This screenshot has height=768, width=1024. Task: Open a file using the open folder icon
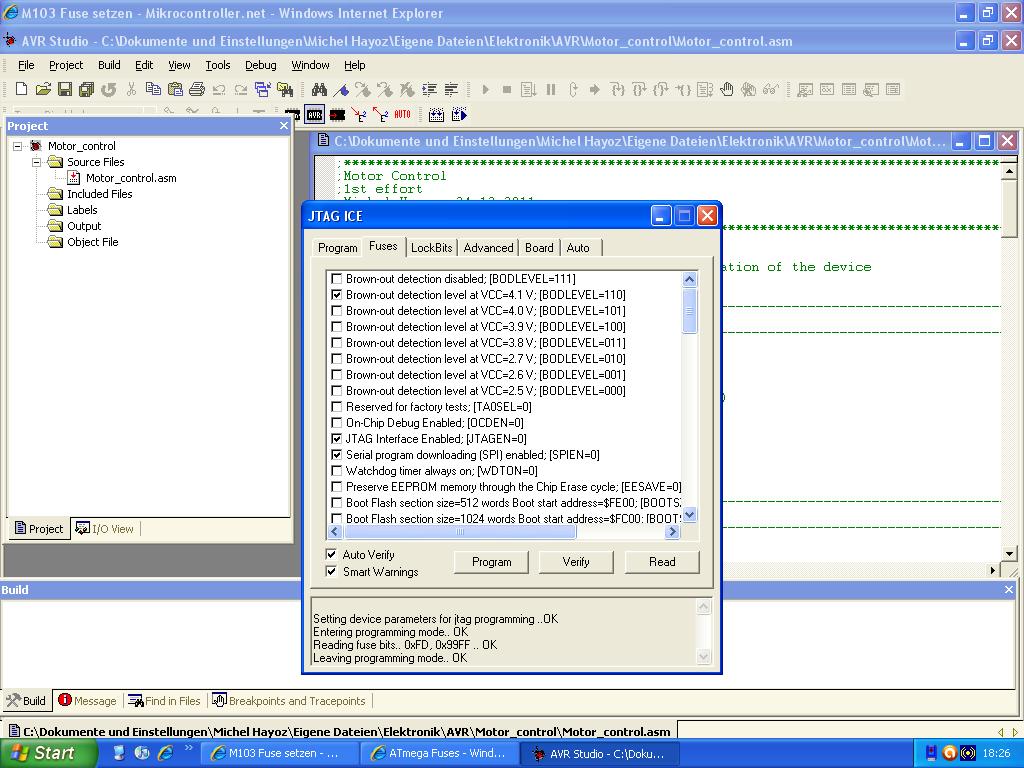(43, 89)
